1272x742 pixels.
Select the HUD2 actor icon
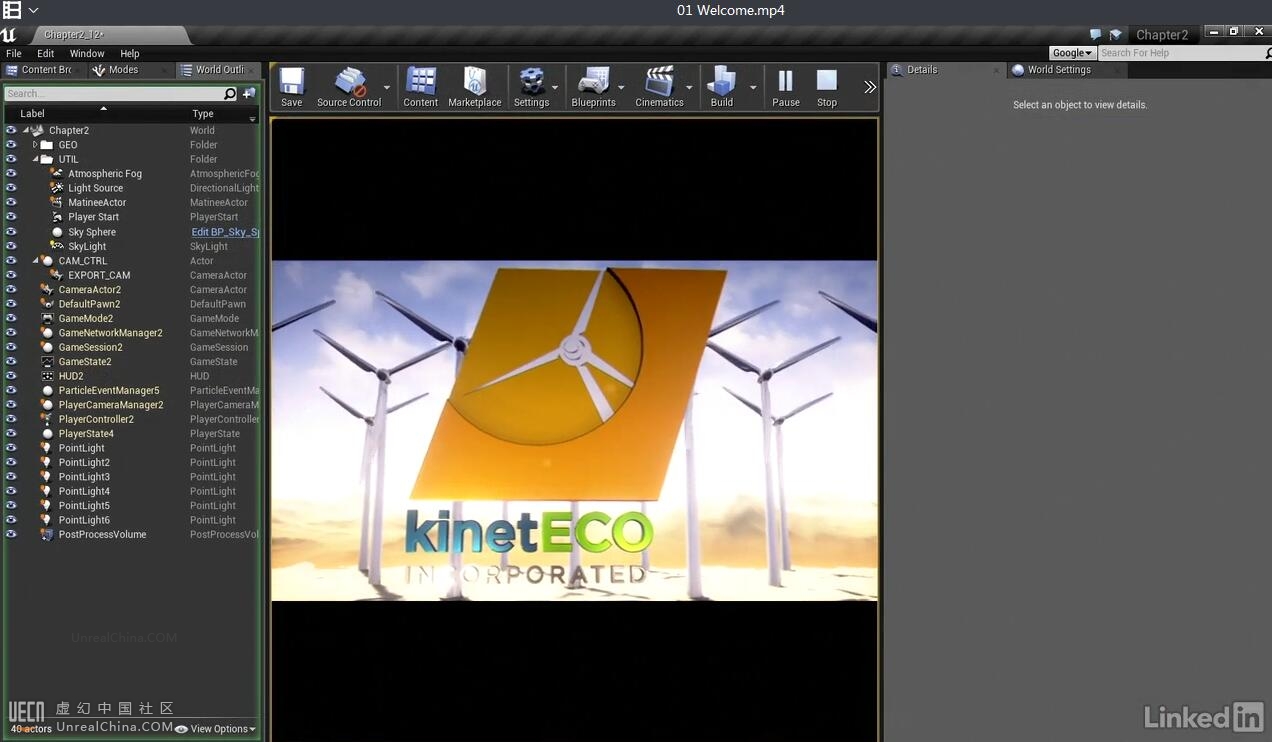[47, 376]
